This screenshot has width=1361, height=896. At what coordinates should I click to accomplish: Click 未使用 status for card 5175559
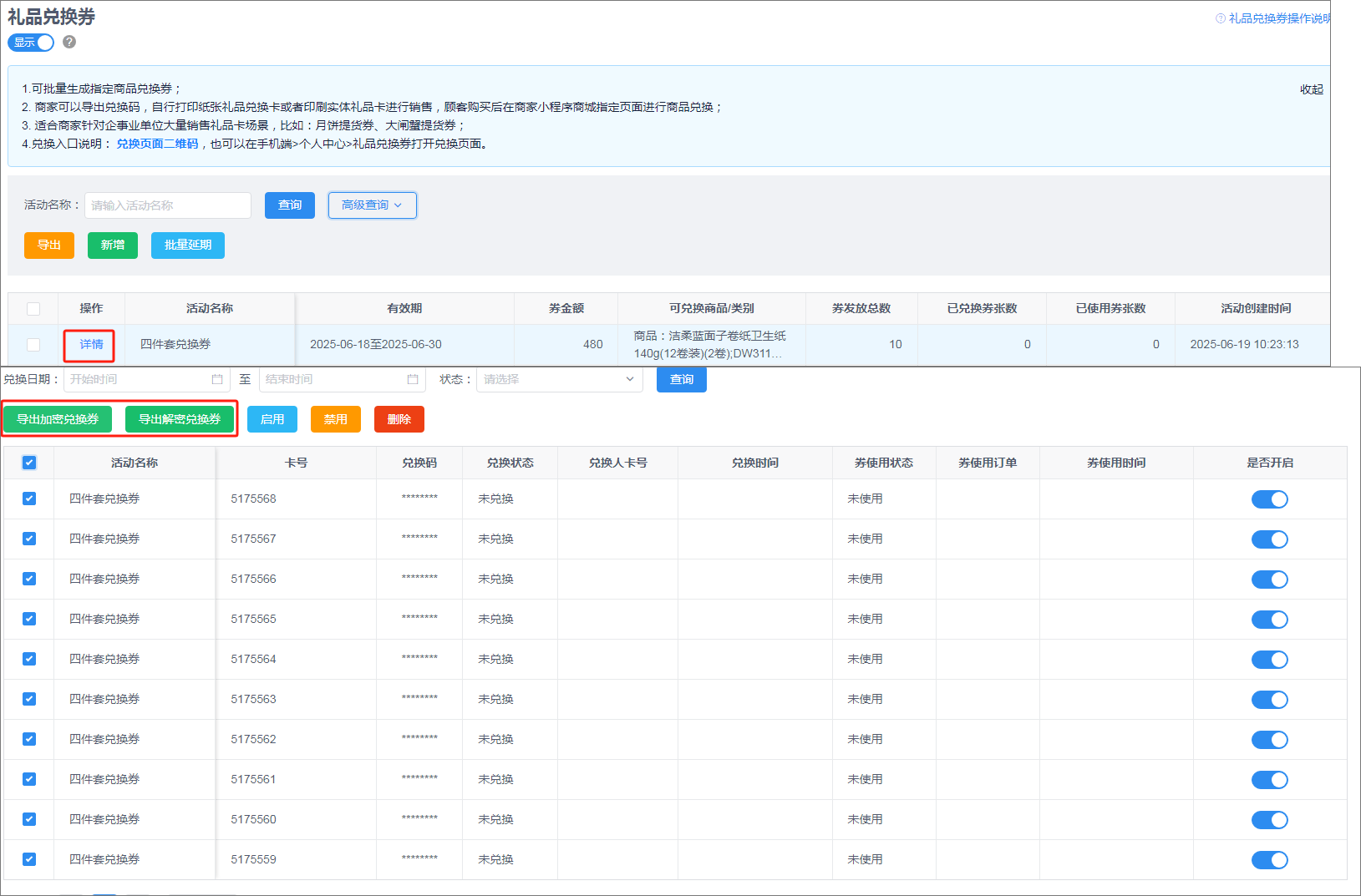click(865, 859)
